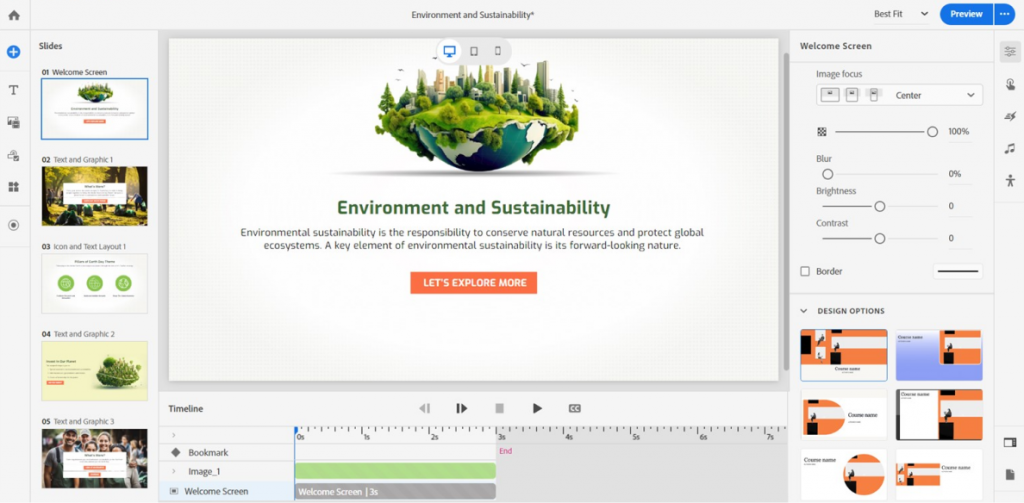The height and width of the screenshot is (503, 1024).
Task: Click the Home icon in top-left corner
Action: [14, 15]
